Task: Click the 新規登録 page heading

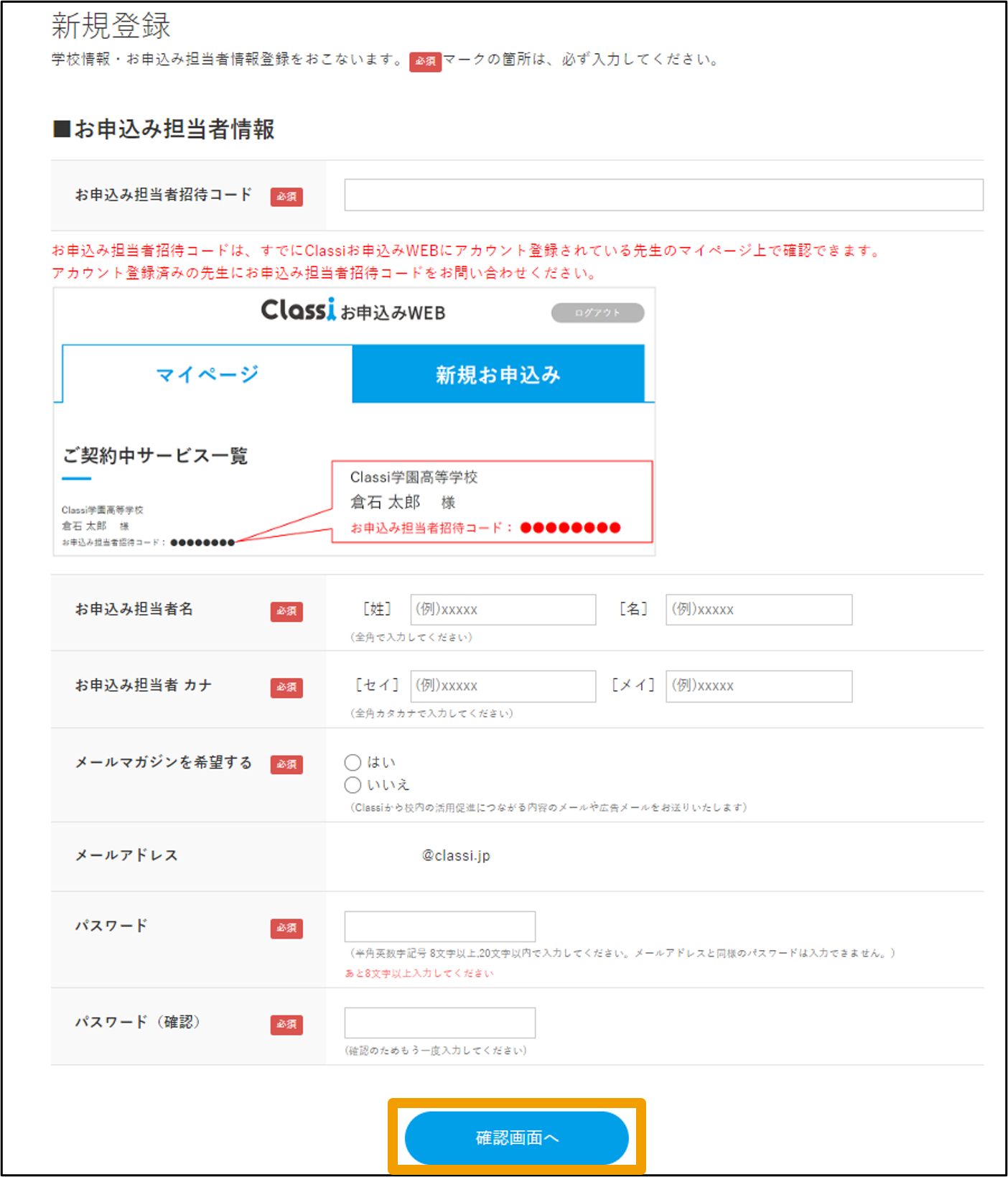Action: tap(111, 26)
